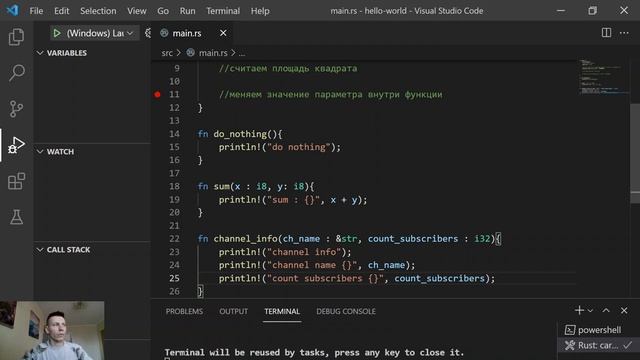Click the channel_info function name
Screen dimensions: 640x360
(245, 239)
